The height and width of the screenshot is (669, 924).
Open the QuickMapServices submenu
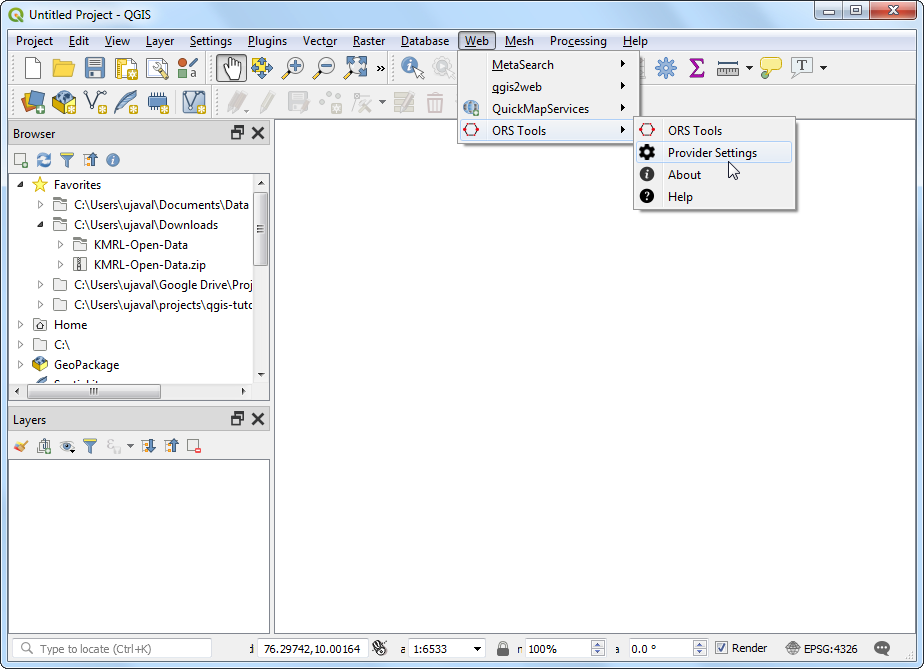click(540, 109)
